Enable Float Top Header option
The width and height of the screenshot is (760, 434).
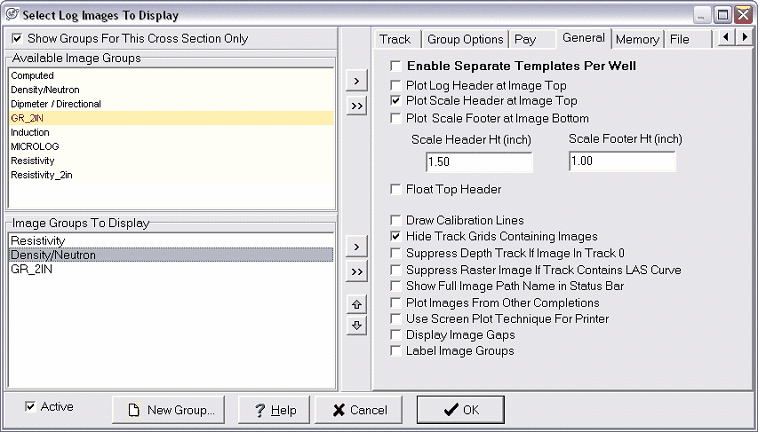click(396, 189)
